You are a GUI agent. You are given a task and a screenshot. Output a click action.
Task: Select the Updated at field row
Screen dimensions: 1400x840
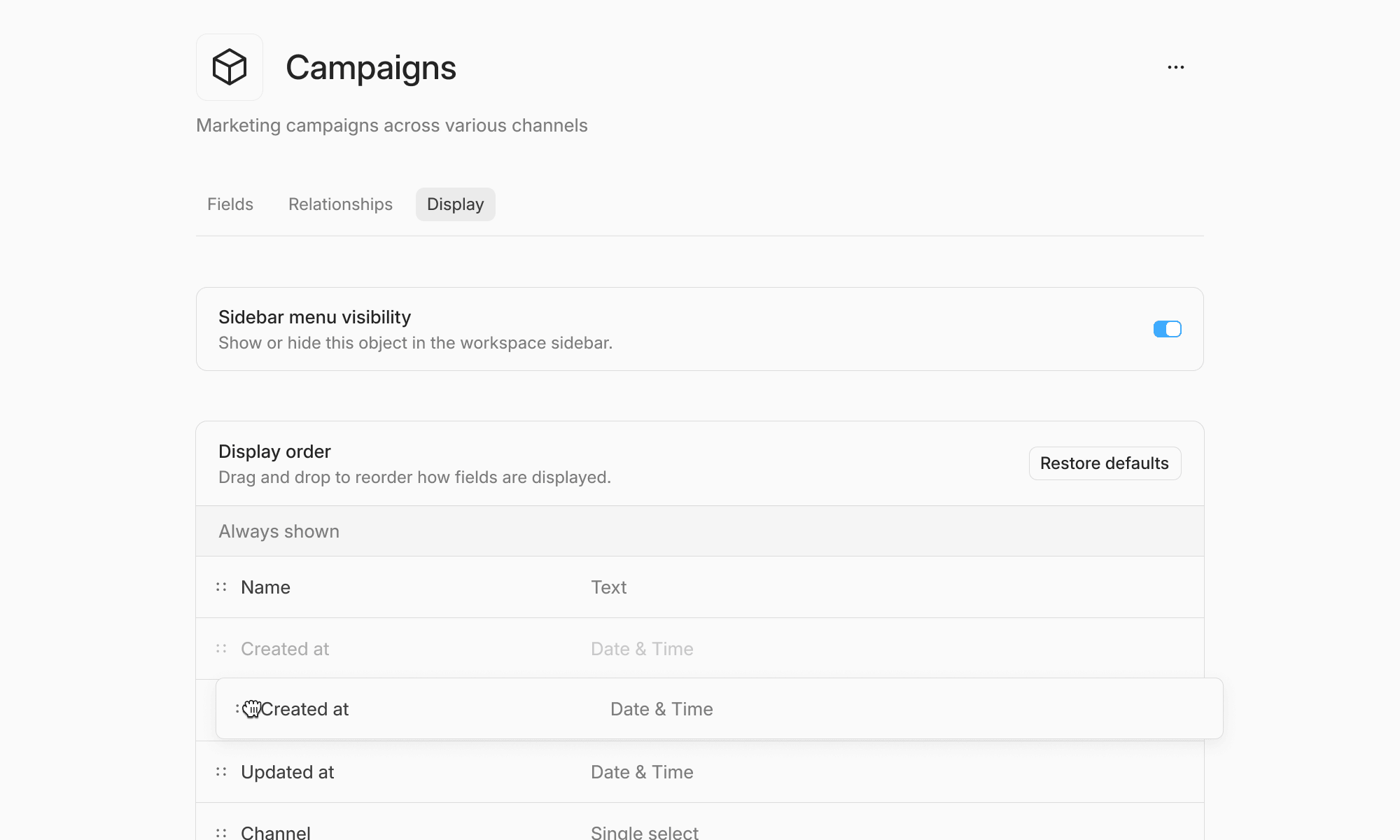click(x=700, y=772)
